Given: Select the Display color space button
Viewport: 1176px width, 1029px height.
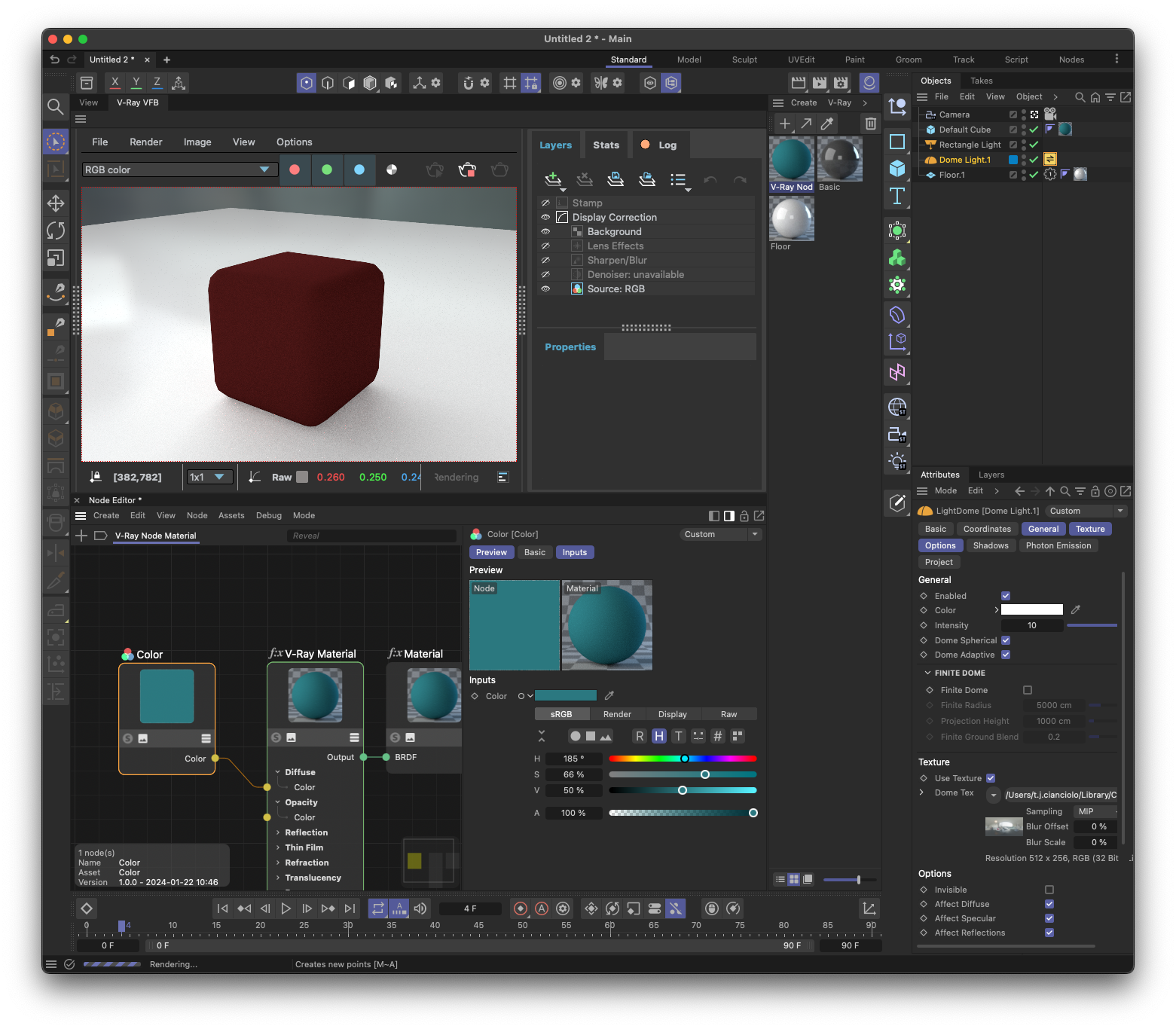Looking at the screenshot, I should 672,714.
